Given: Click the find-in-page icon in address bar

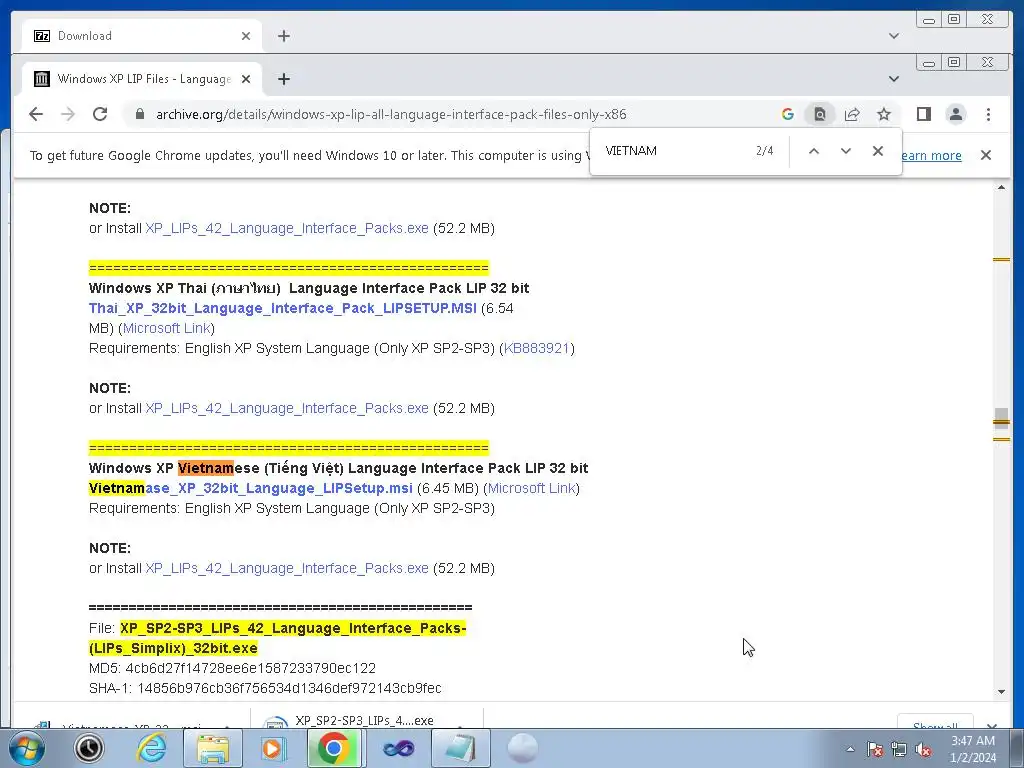Looking at the screenshot, I should click(820, 114).
